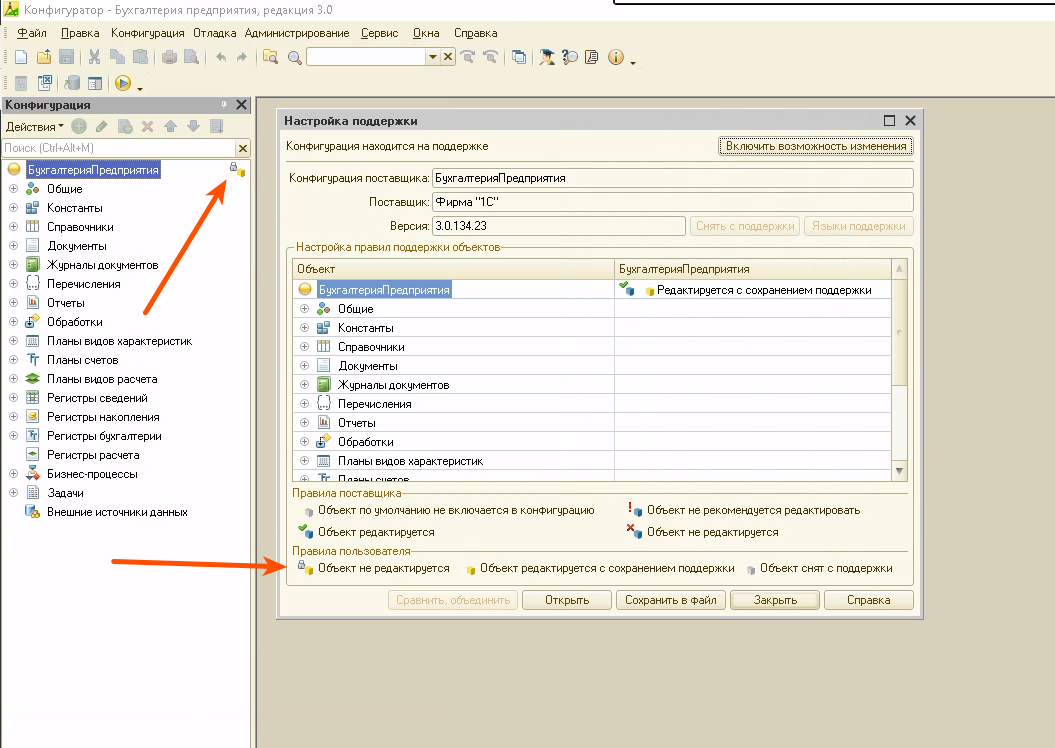This screenshot has height=748, width=1055.
Task: Open the Отладка menu
Action: (215, 33)
